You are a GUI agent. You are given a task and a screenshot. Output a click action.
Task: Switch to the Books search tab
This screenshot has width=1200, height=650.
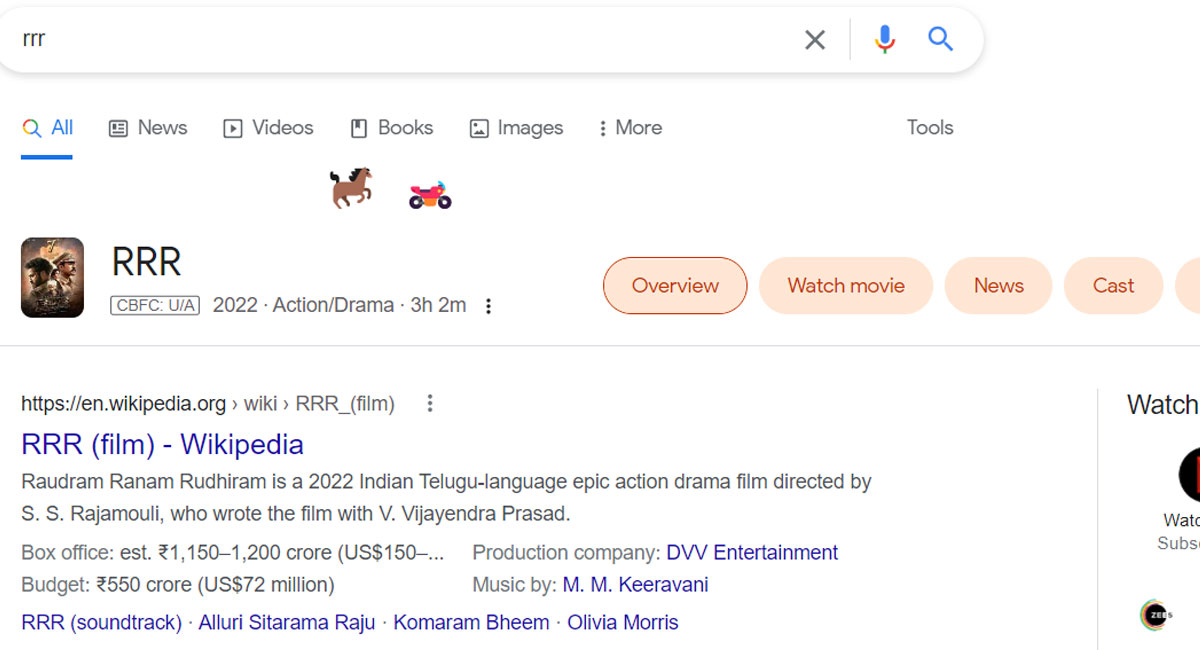tap(391, 128)
